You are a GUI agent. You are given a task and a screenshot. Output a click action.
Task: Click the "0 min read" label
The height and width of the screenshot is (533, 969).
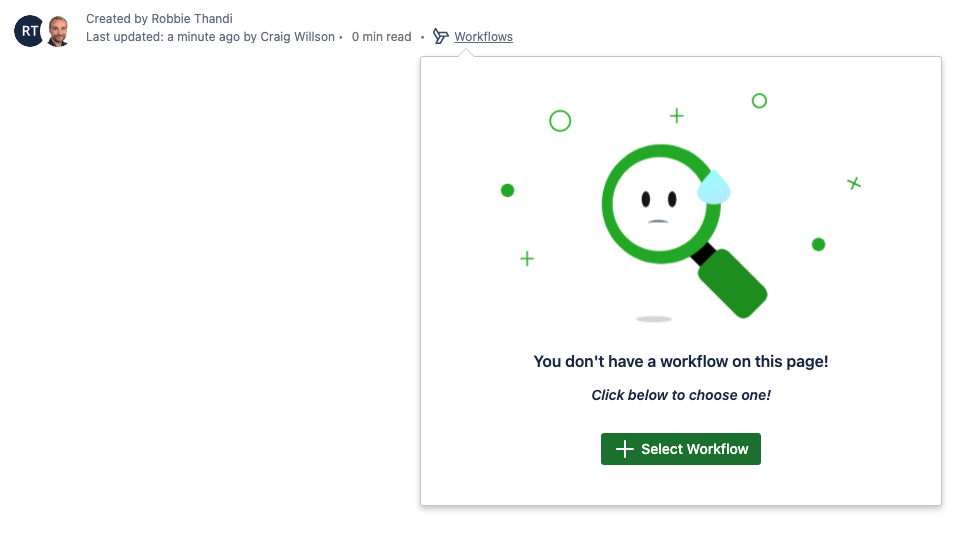381,37
